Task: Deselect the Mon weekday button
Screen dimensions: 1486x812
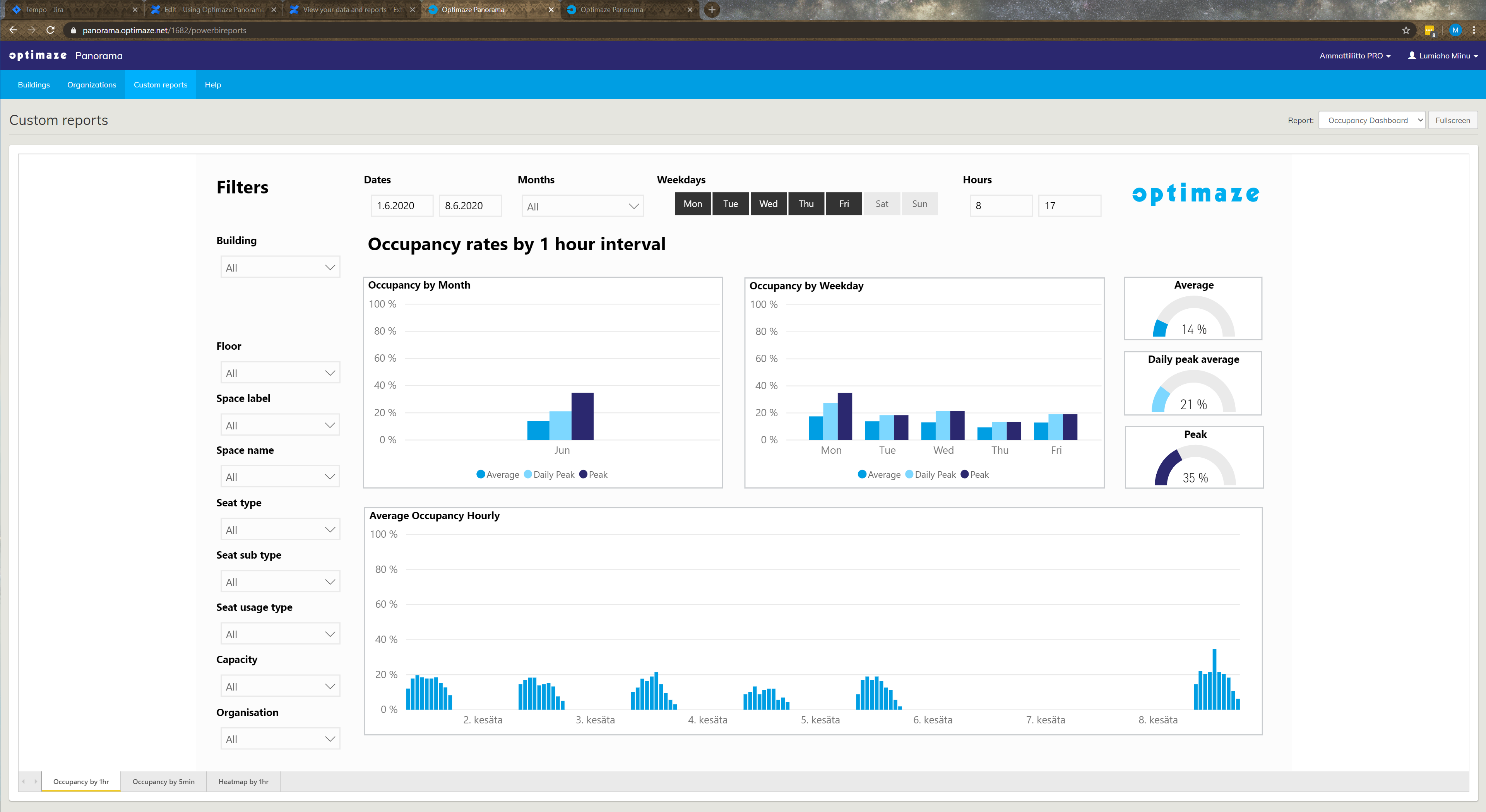Action: (692, 203)
